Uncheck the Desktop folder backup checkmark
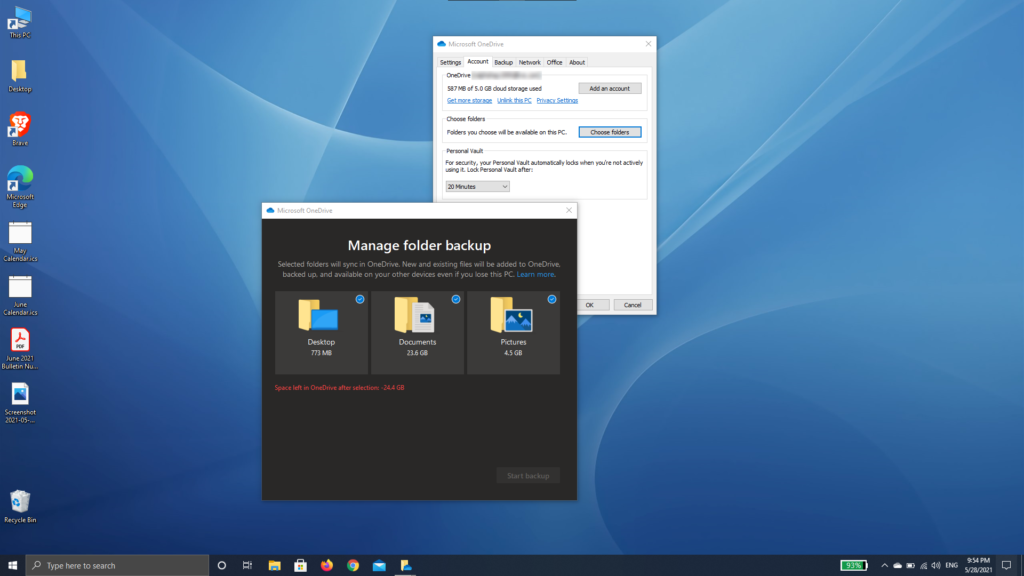The height and width of the screenshot is (576, 1024). pos(360,299)
